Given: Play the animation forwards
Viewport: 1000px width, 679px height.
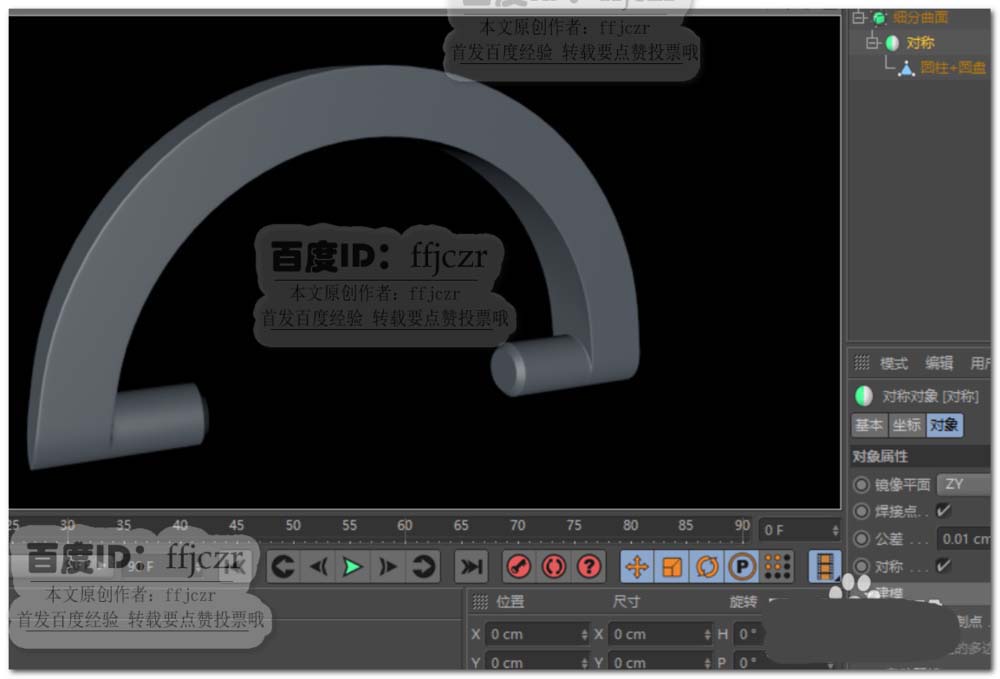Looking at the screenshot, I should [352, 566].
